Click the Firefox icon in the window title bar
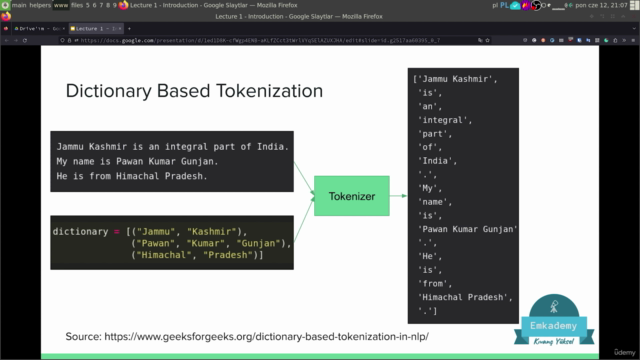 tap(6, 17)
